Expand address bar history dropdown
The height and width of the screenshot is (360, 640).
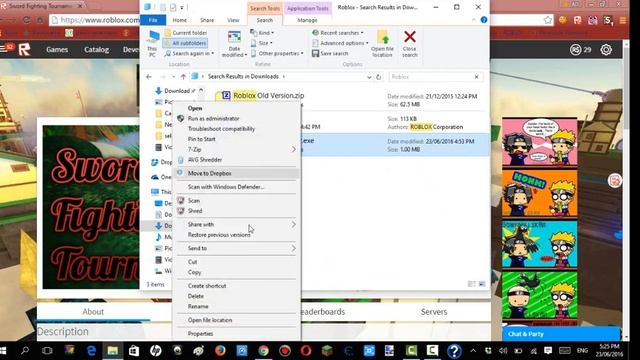(369, 77)
